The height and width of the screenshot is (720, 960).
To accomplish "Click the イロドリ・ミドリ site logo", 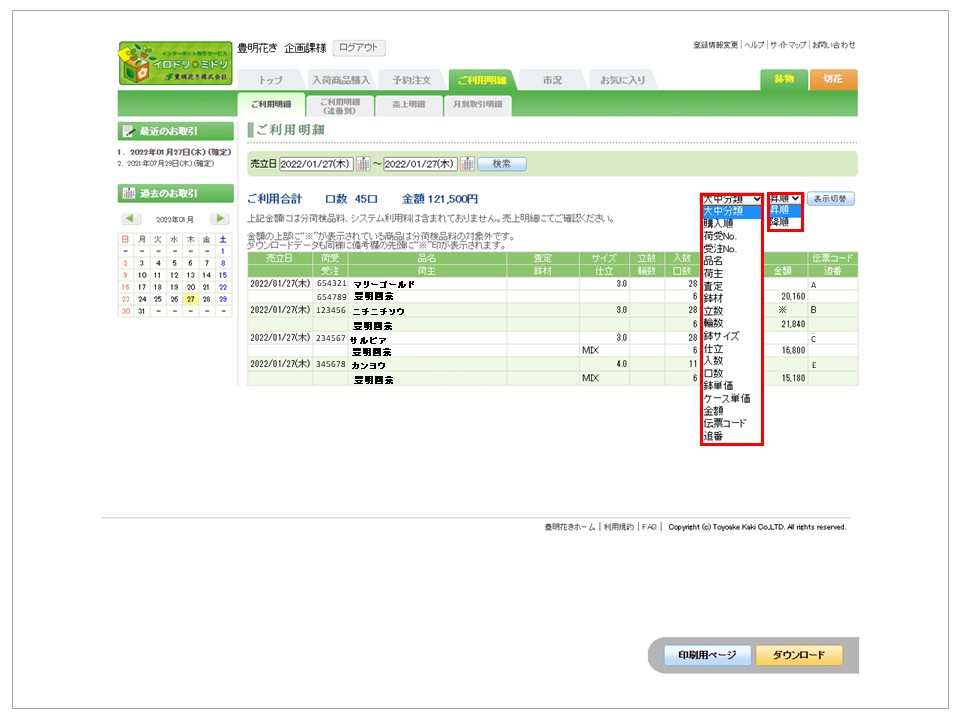I will click(x=175, y=63).
